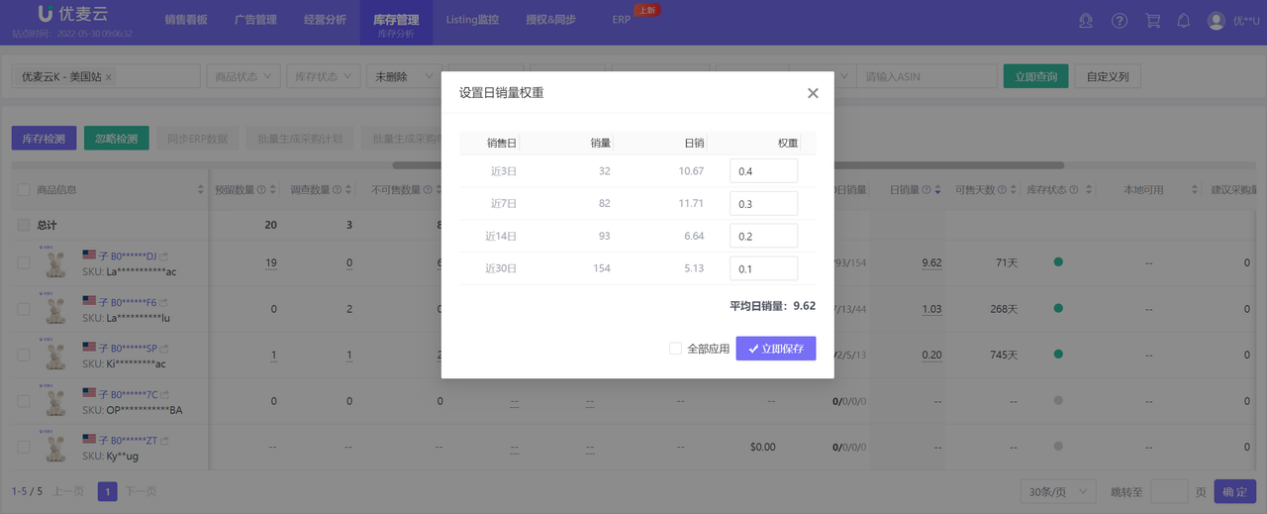
Task: Select checkbox for B0******7C row
Action: tap(24, 401)
